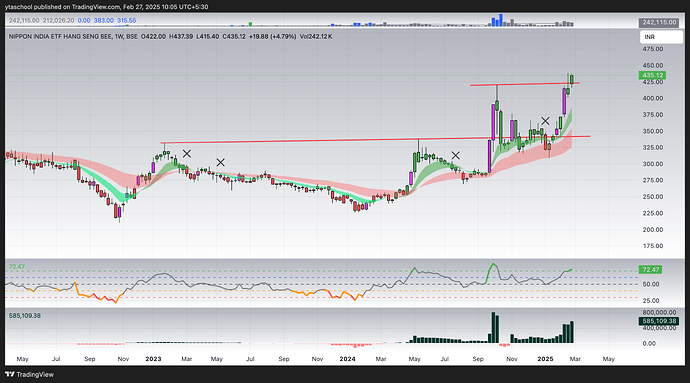
Task: Click the 2024 label on the time axis
Action: pos(347,359)
